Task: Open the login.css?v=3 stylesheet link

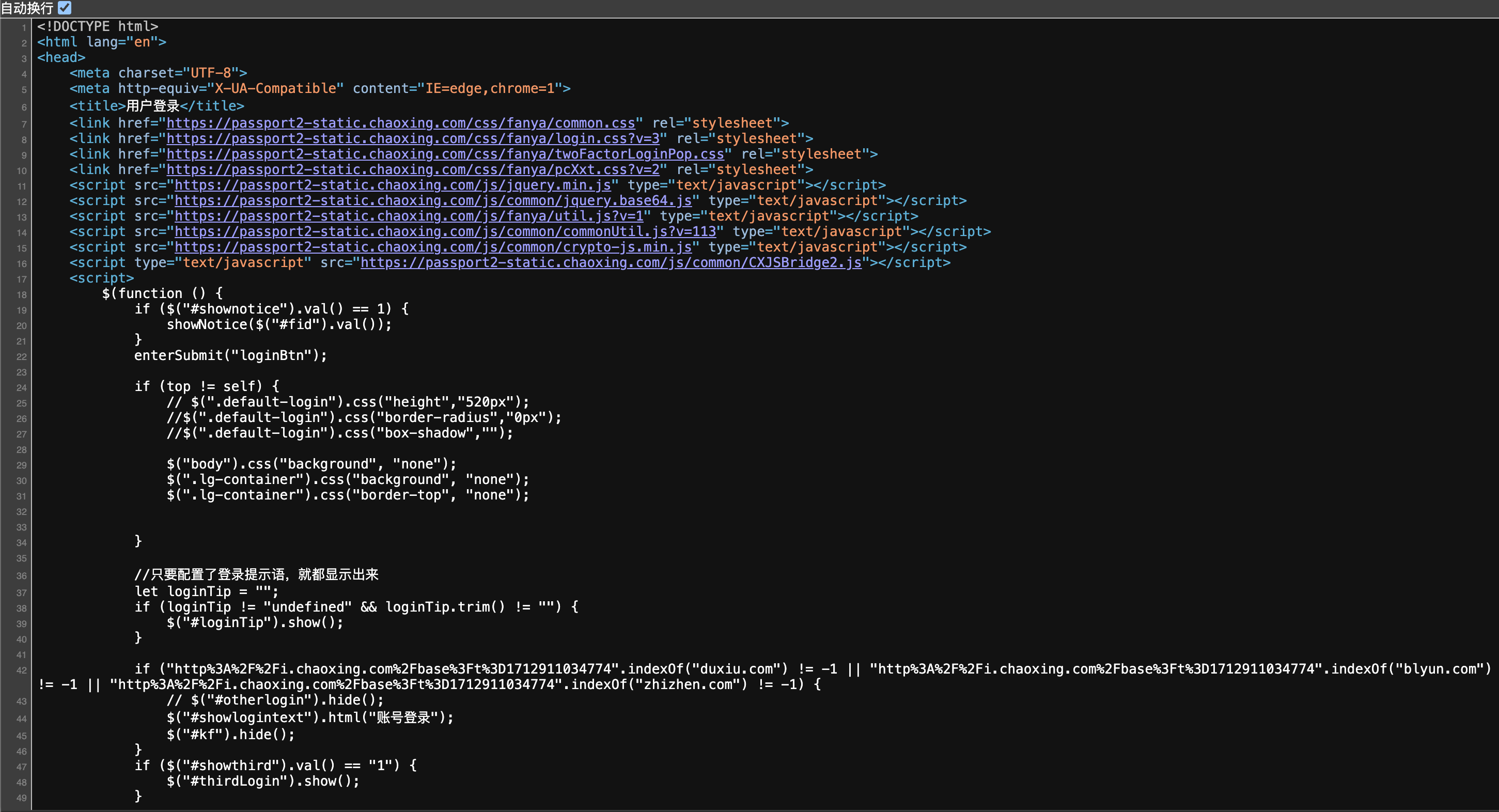Action: [x=413, y=138]
